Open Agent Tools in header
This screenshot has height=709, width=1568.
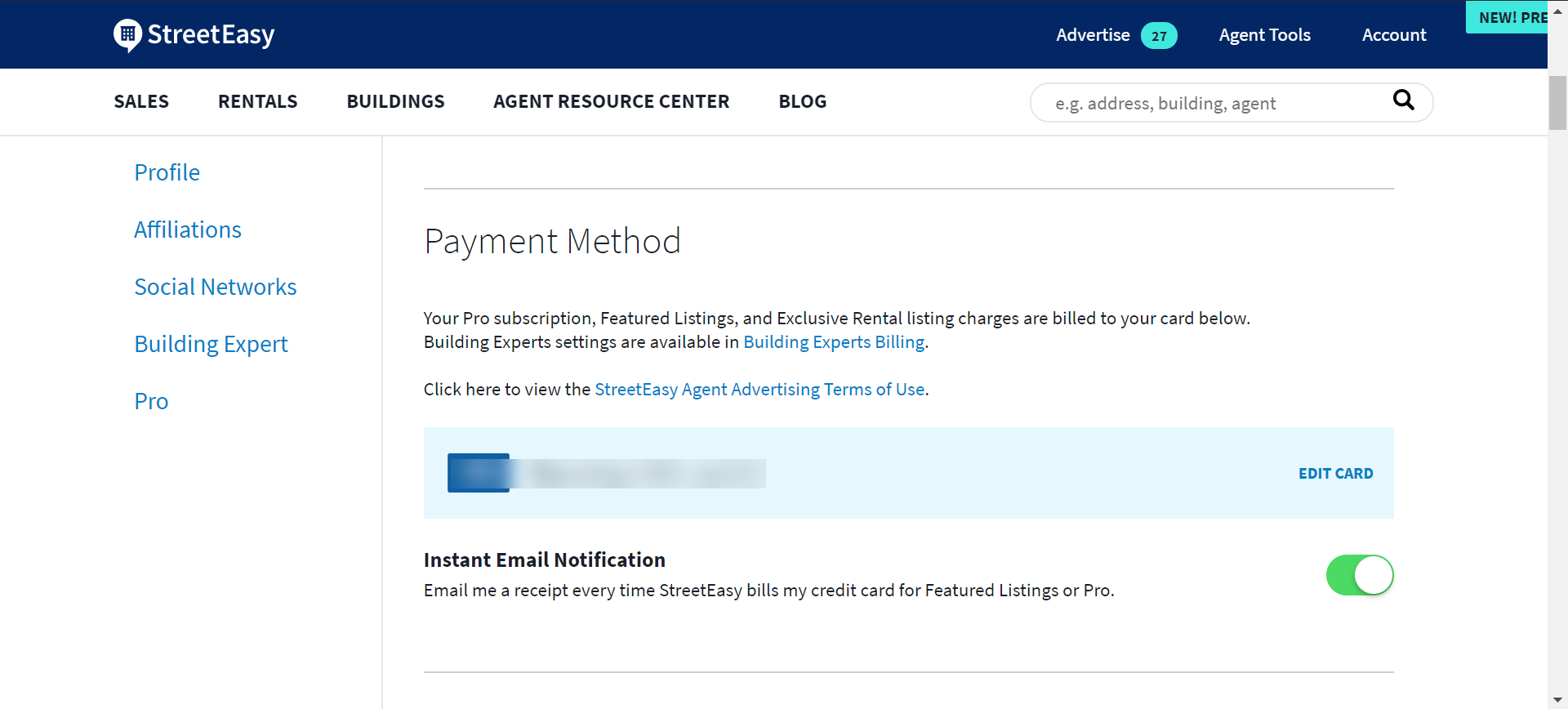(x=1264, y=35)
